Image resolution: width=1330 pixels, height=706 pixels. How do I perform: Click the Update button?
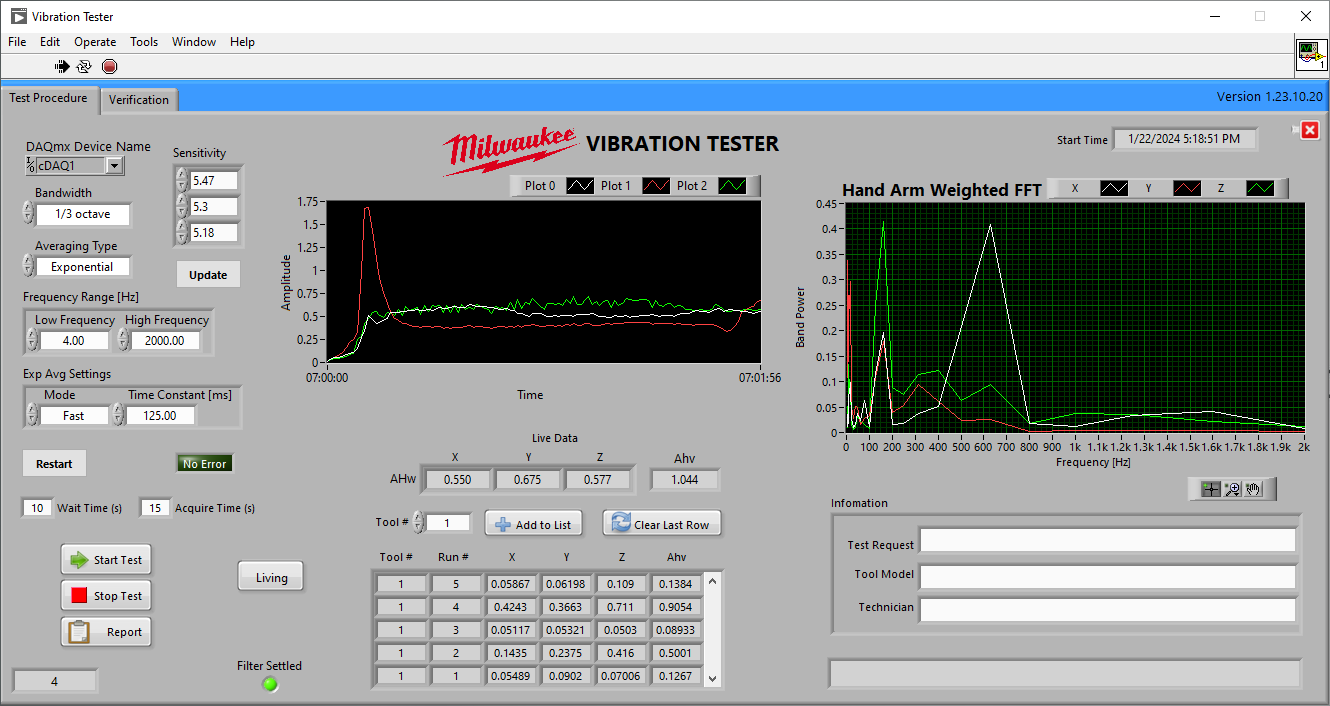(208, 275)
